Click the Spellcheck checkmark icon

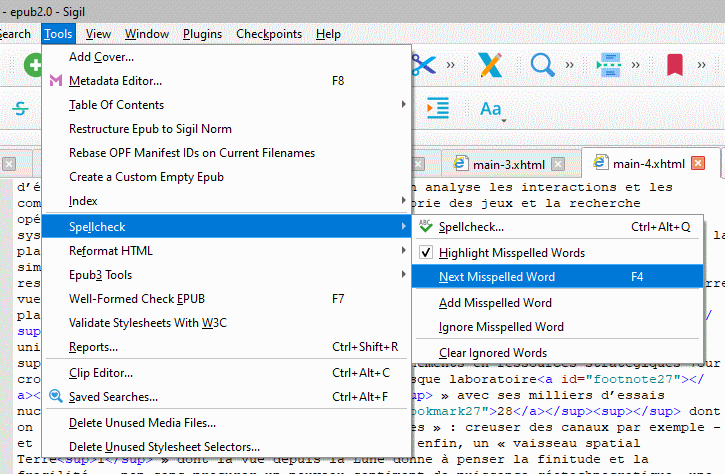[x=426, y=227]
